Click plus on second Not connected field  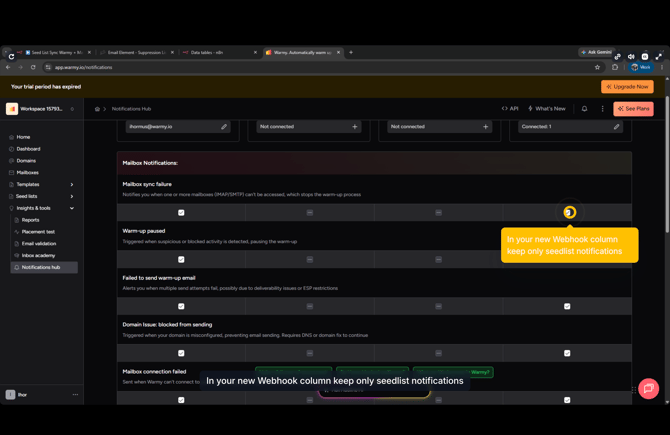point(485,126)
